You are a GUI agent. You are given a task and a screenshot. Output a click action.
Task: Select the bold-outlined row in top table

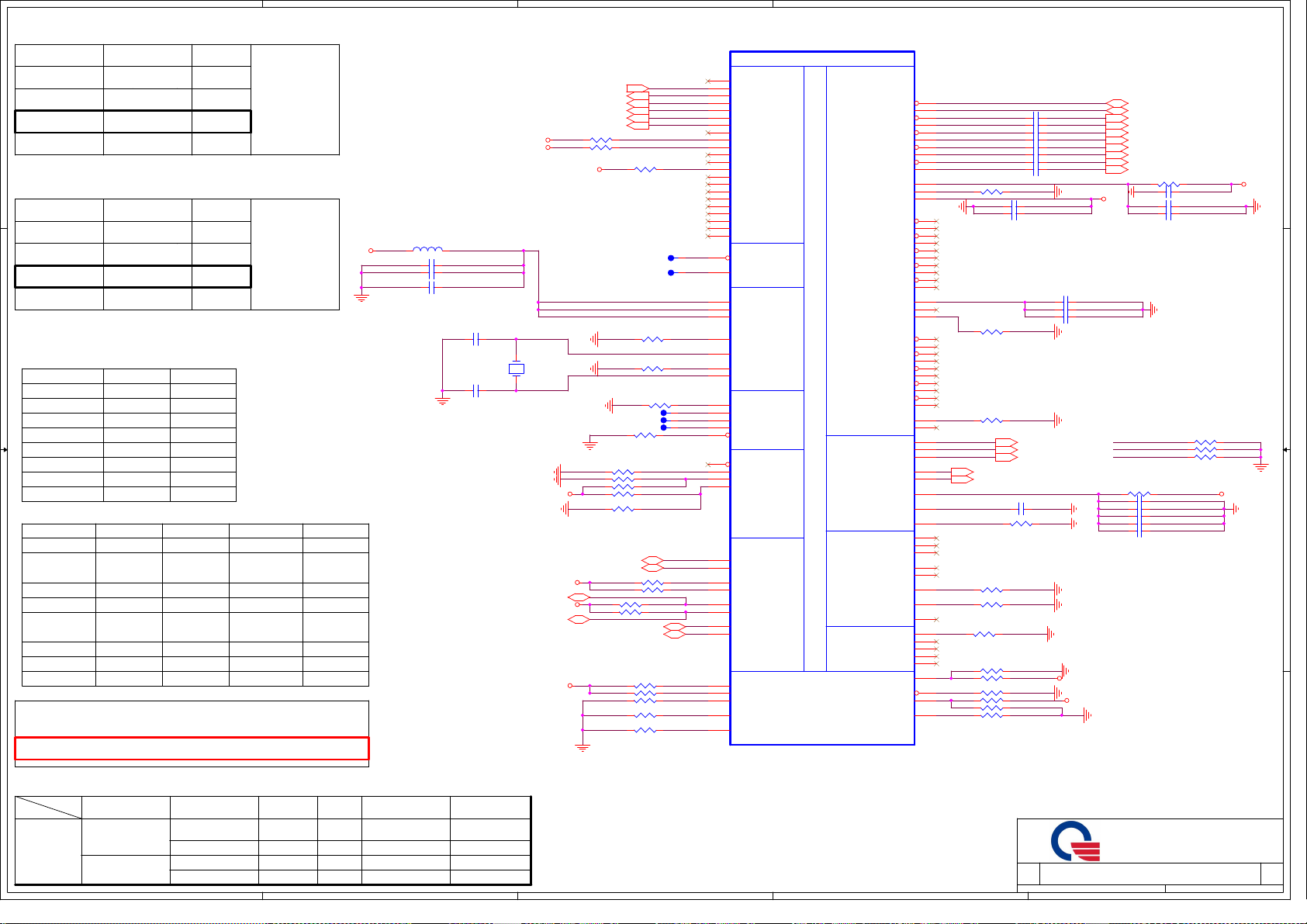(x=133, y=122)
